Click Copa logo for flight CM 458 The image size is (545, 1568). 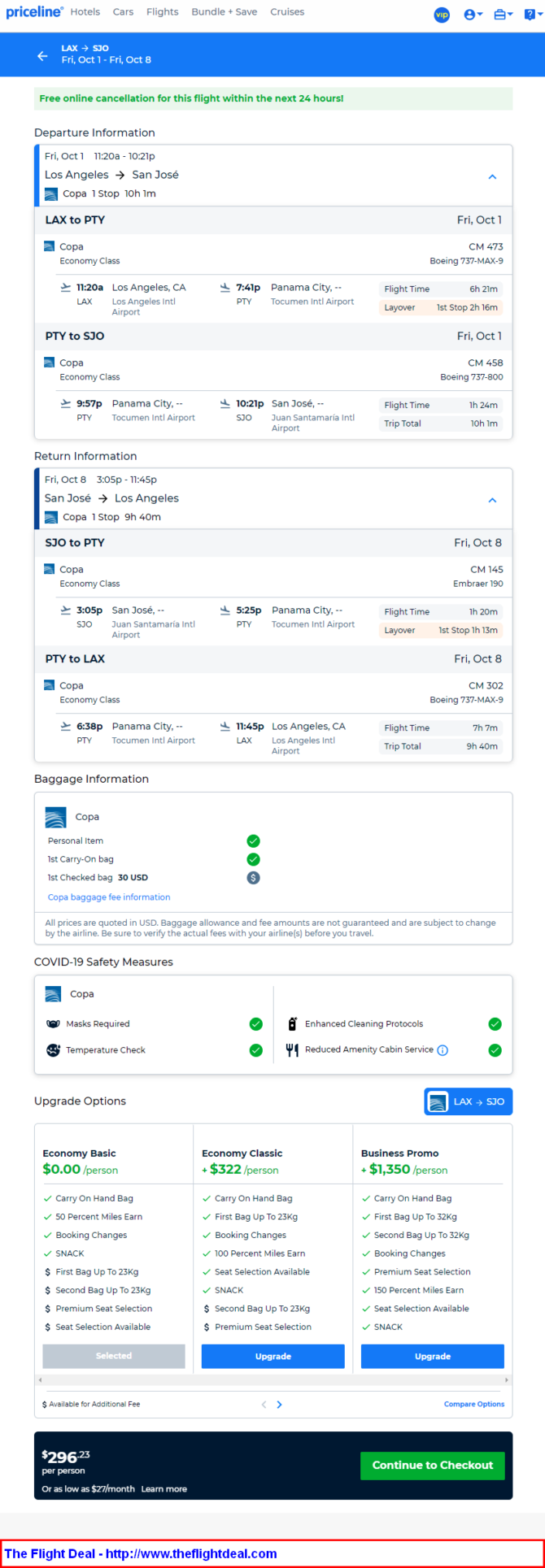[50, 362]
